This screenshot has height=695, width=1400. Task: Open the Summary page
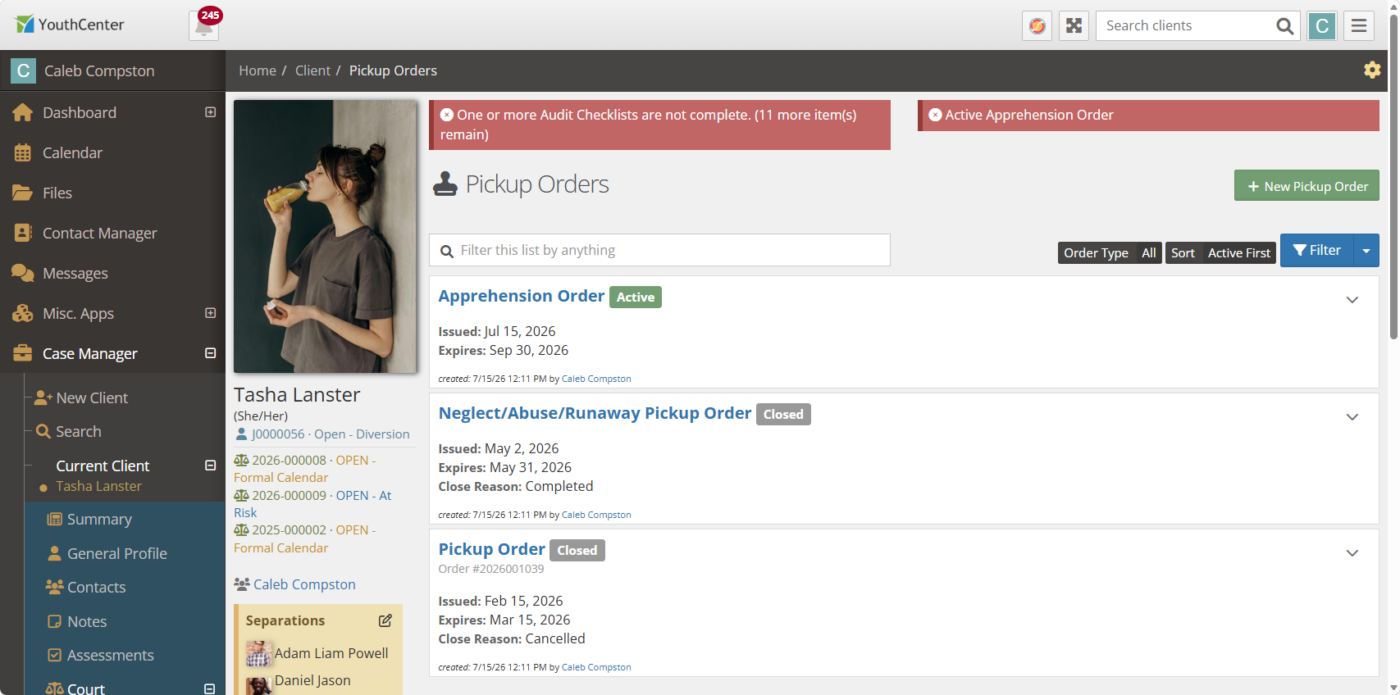99,519
